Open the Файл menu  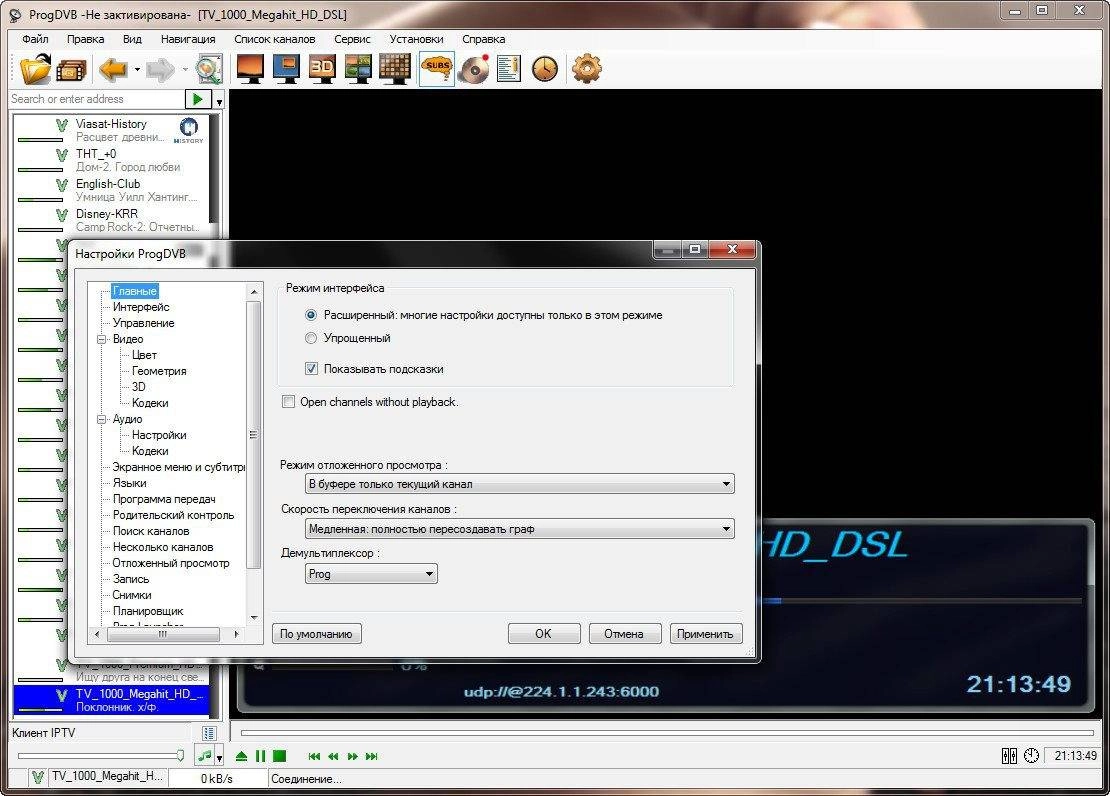(x=35, y=39)
